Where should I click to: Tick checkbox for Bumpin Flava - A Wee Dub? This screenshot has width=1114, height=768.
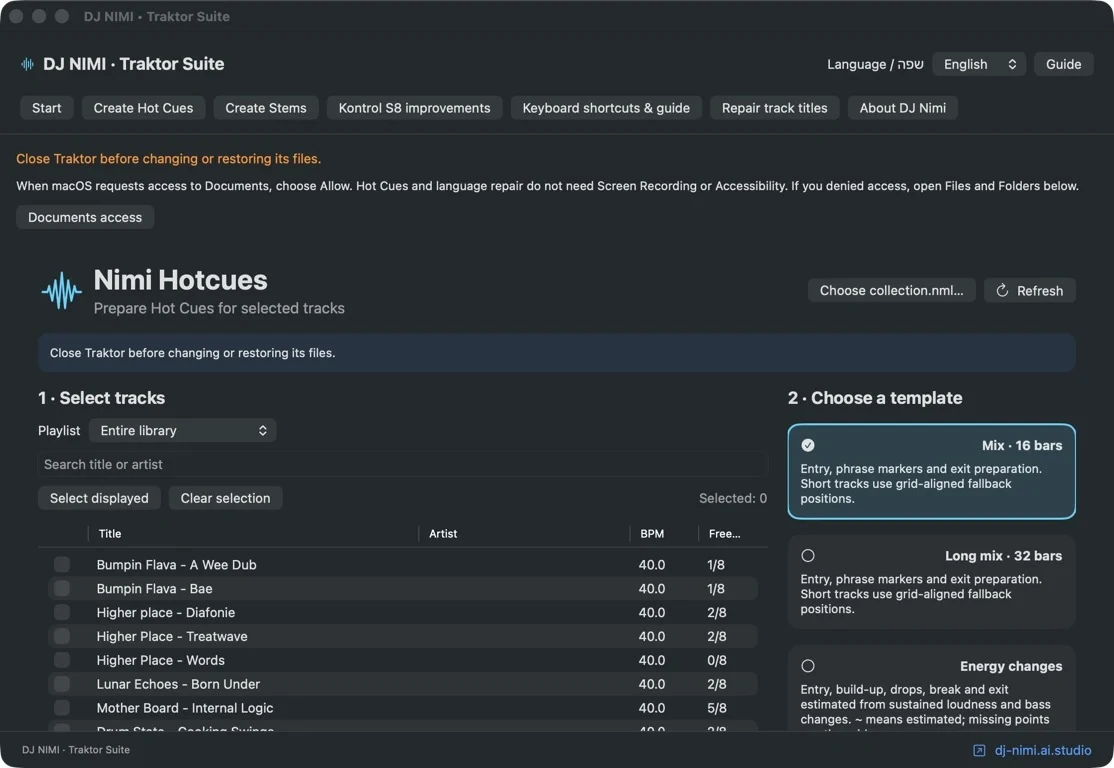pyautogui.click(x=62, y=565)
